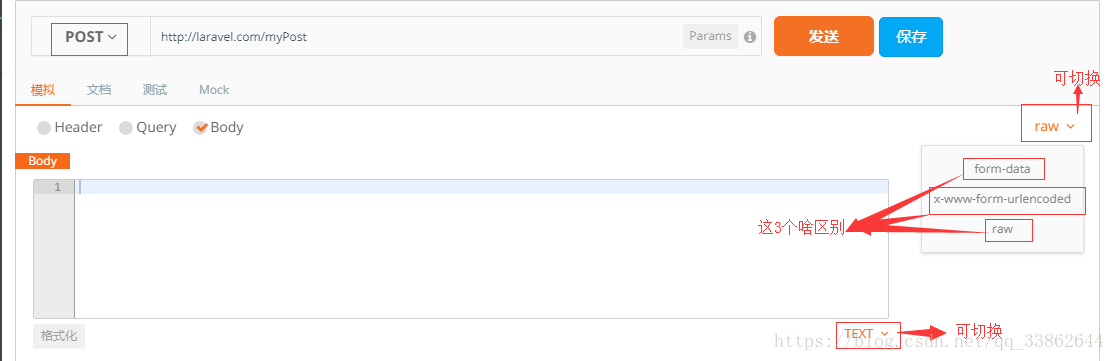This screenshot has height=361, width=1115.
Task: Open the POST request method dropdown
Action: click(90, 37)
